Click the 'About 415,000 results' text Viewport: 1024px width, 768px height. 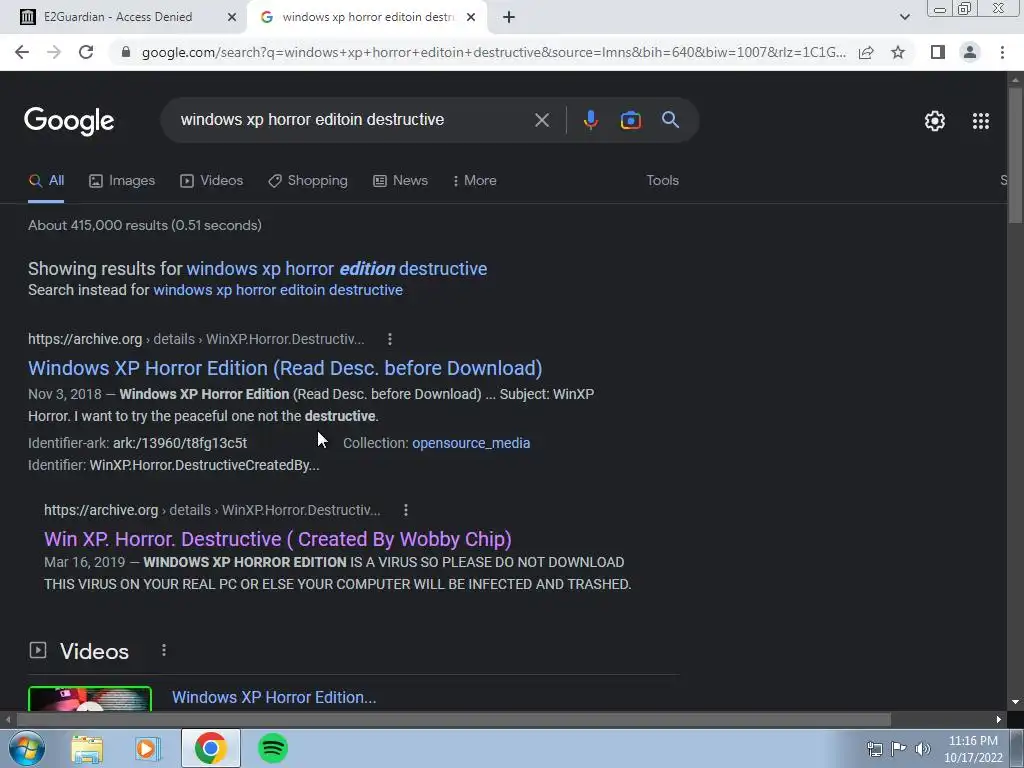[145, 225]
